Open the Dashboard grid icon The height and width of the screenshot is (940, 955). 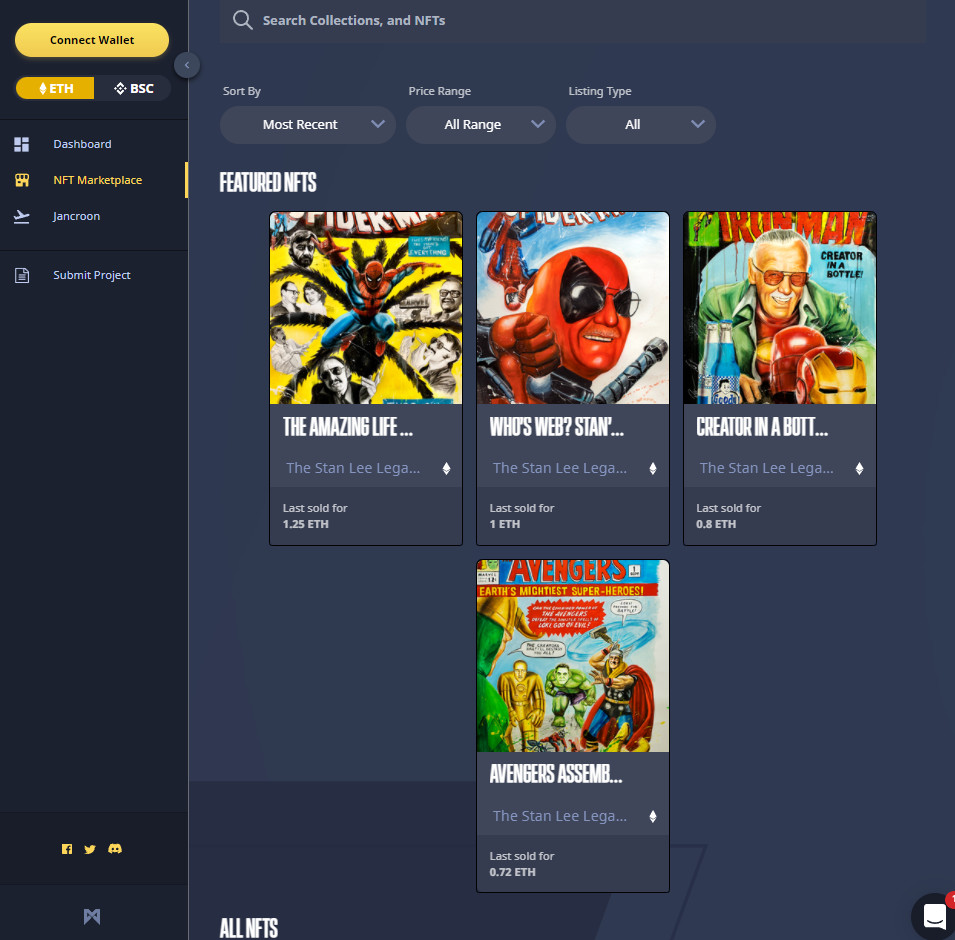(21, 144)
